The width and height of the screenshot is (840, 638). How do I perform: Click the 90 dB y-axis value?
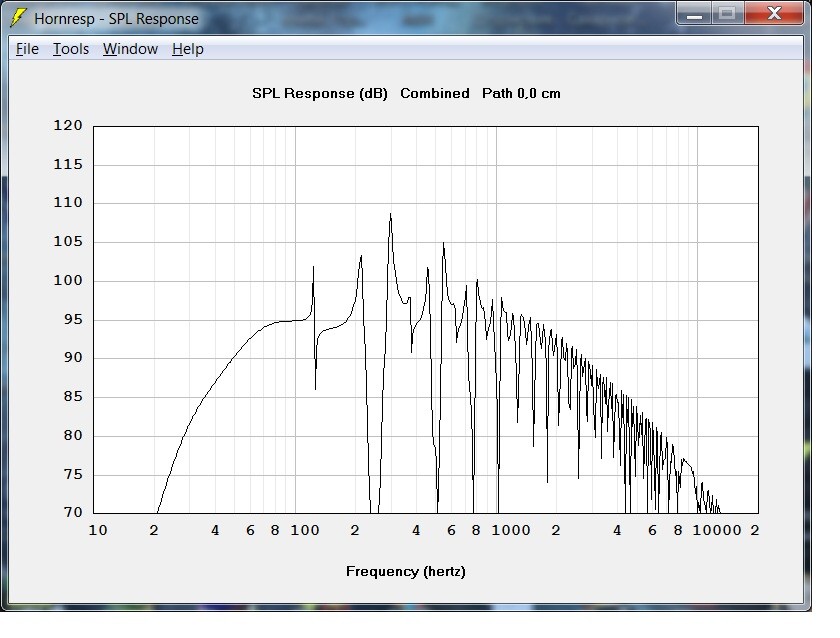point(73,357)
